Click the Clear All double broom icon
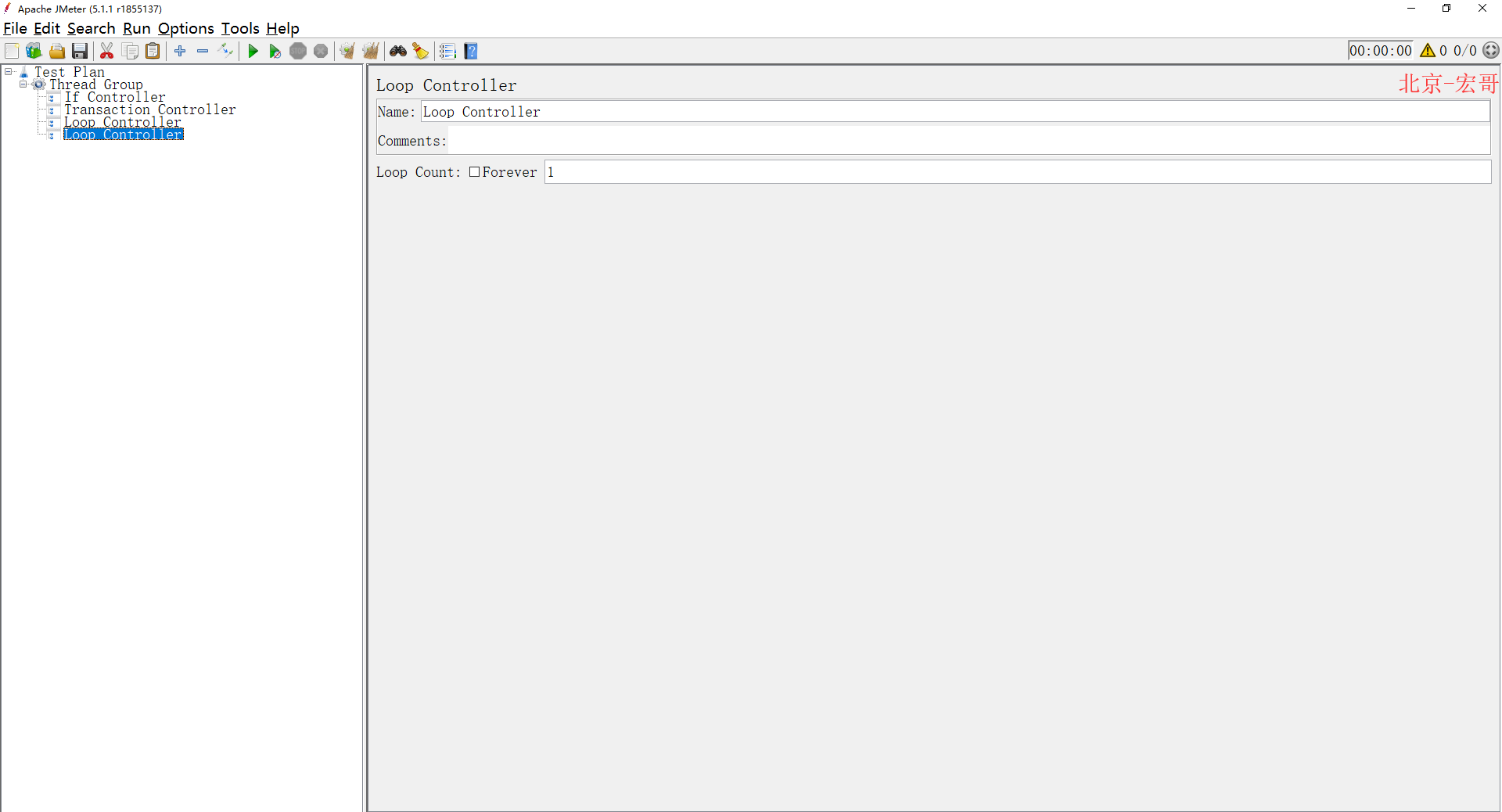 (371, 51)
